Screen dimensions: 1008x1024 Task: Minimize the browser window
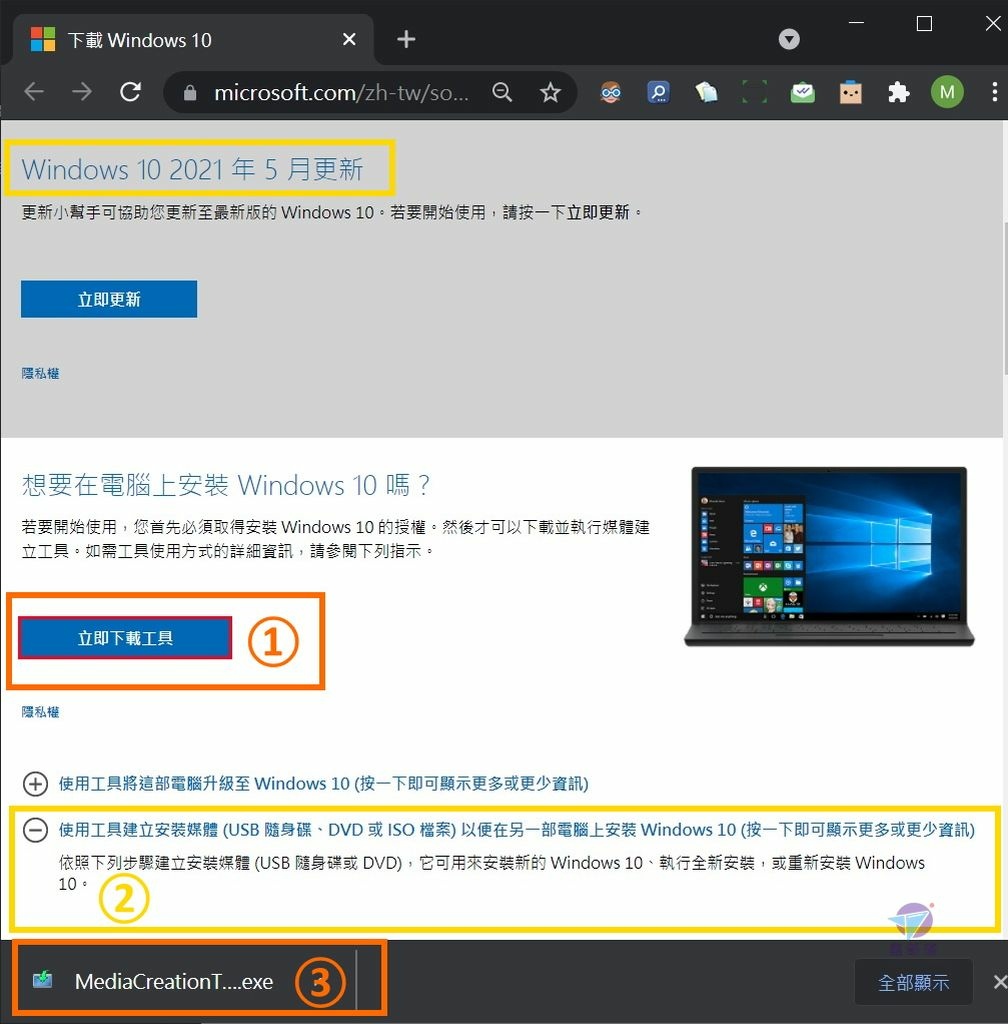[857, 24]
